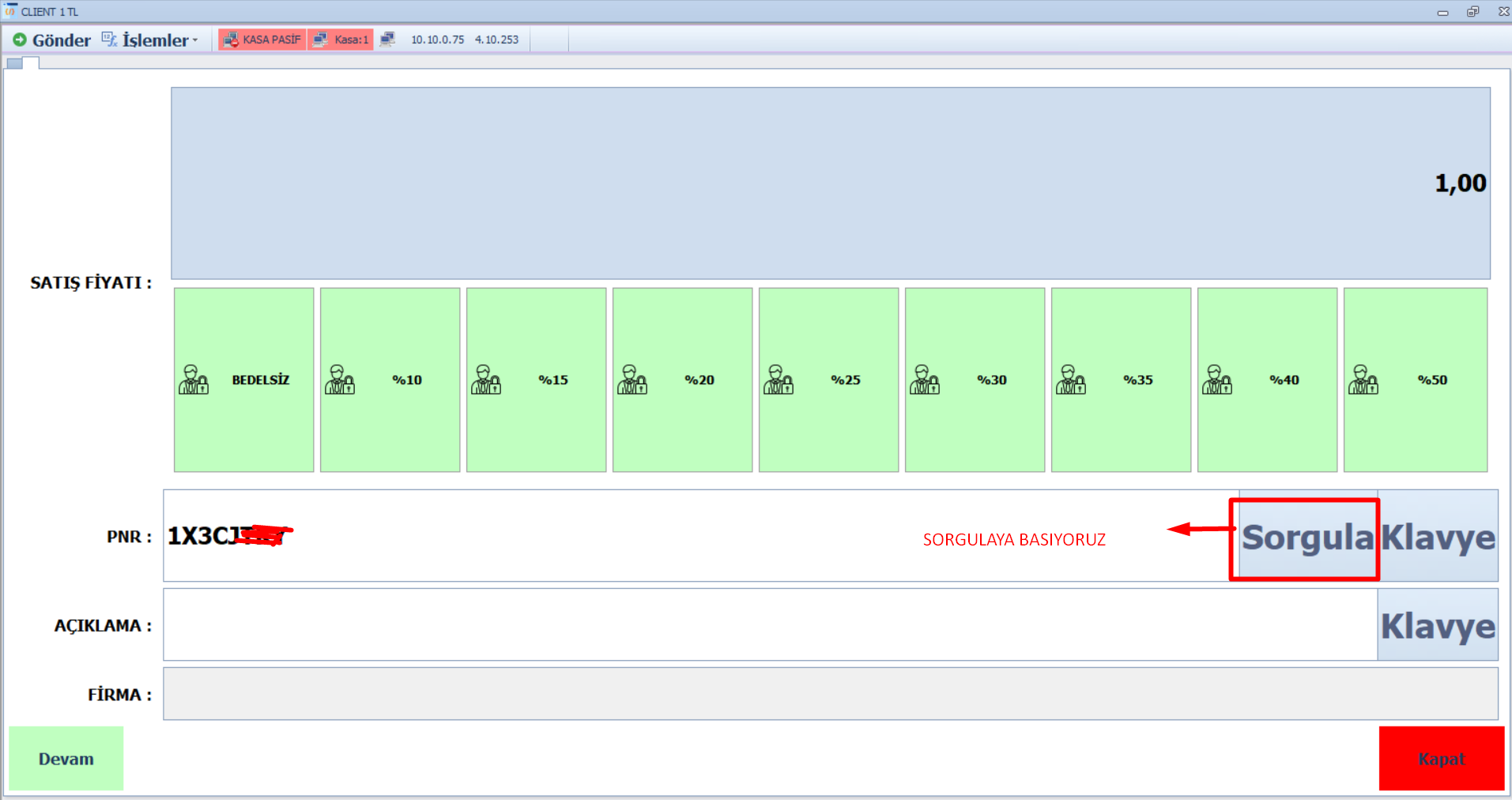Image resolution: width=1512 pixels, height=800 pixels.
Task: Click the person icon on %35 tile
Action: click(1071, 379)
